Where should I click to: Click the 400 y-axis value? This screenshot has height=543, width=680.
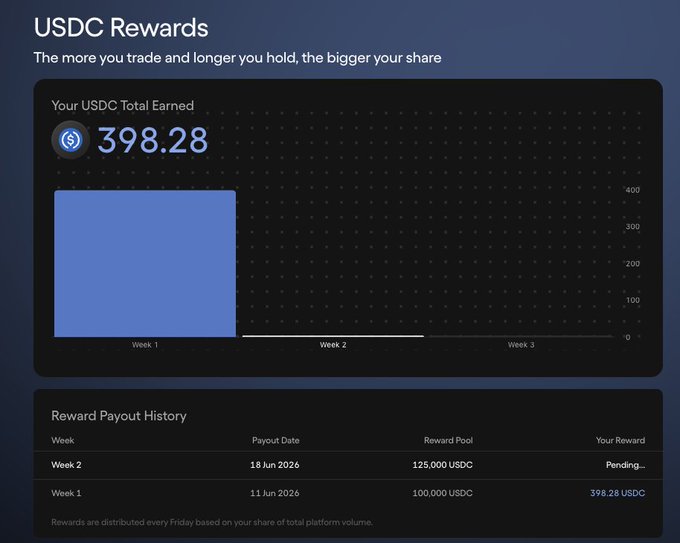(x=632, y=190)
